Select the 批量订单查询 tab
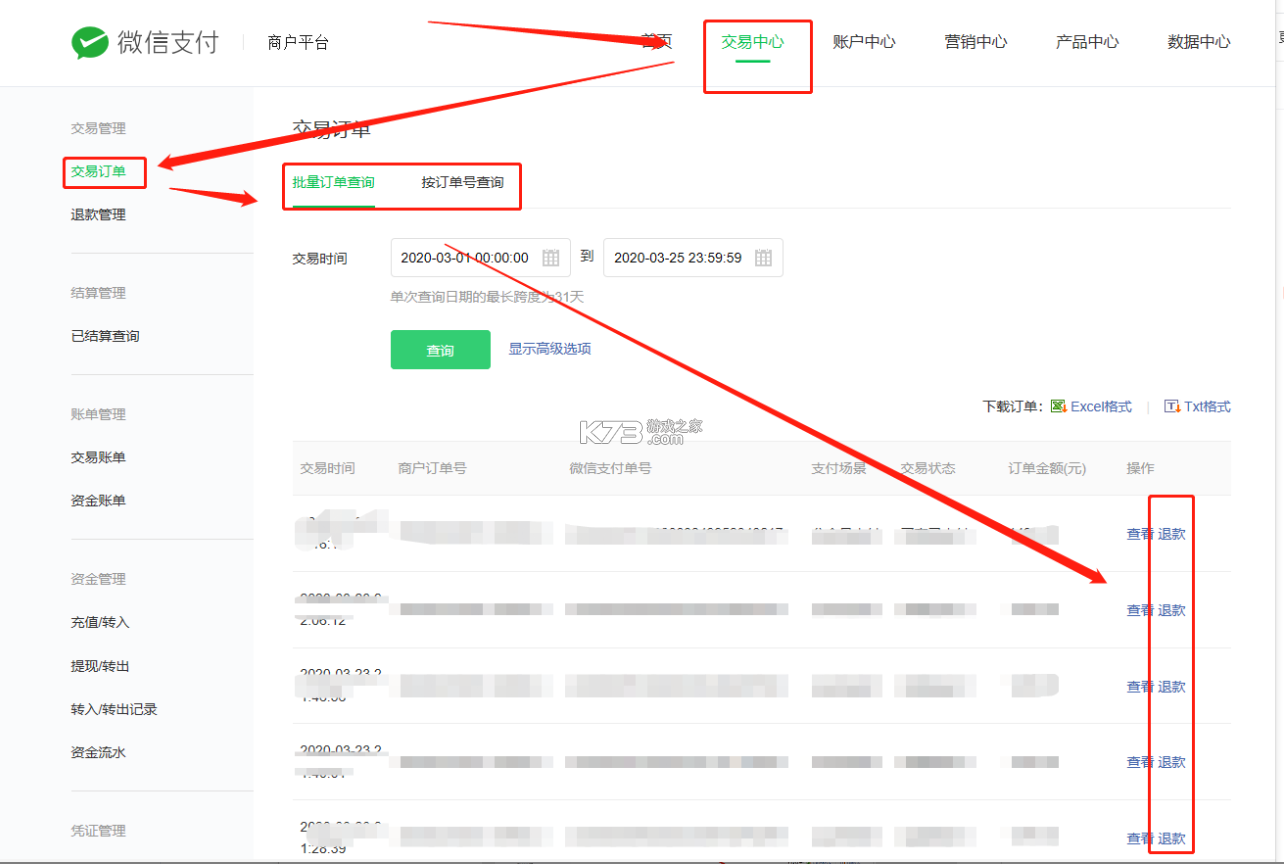Image resolution: width=1284 pixels, height=864 pixels. click(x=333, y=183)
